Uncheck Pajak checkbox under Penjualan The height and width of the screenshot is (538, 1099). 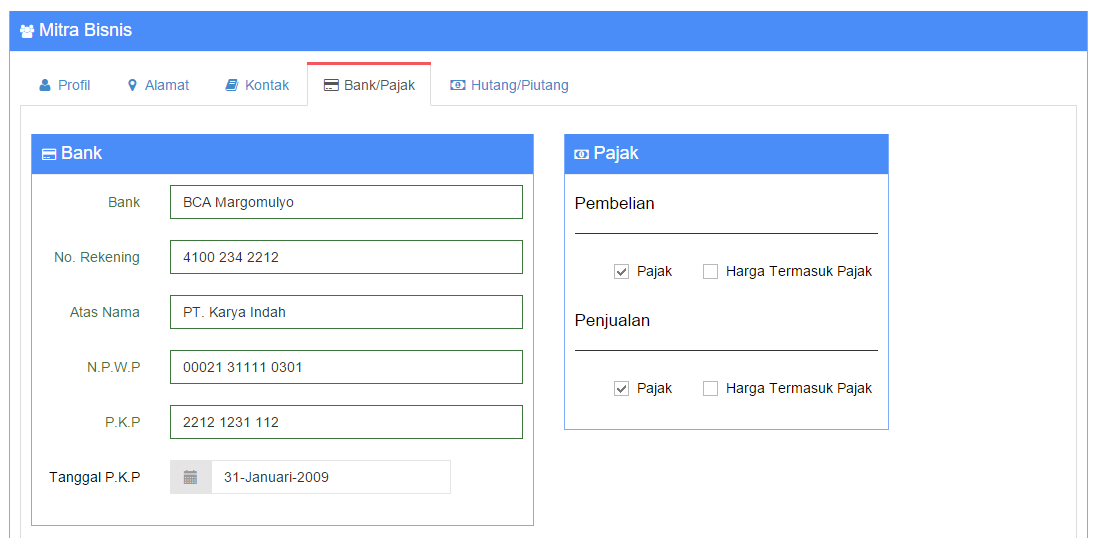621,389
